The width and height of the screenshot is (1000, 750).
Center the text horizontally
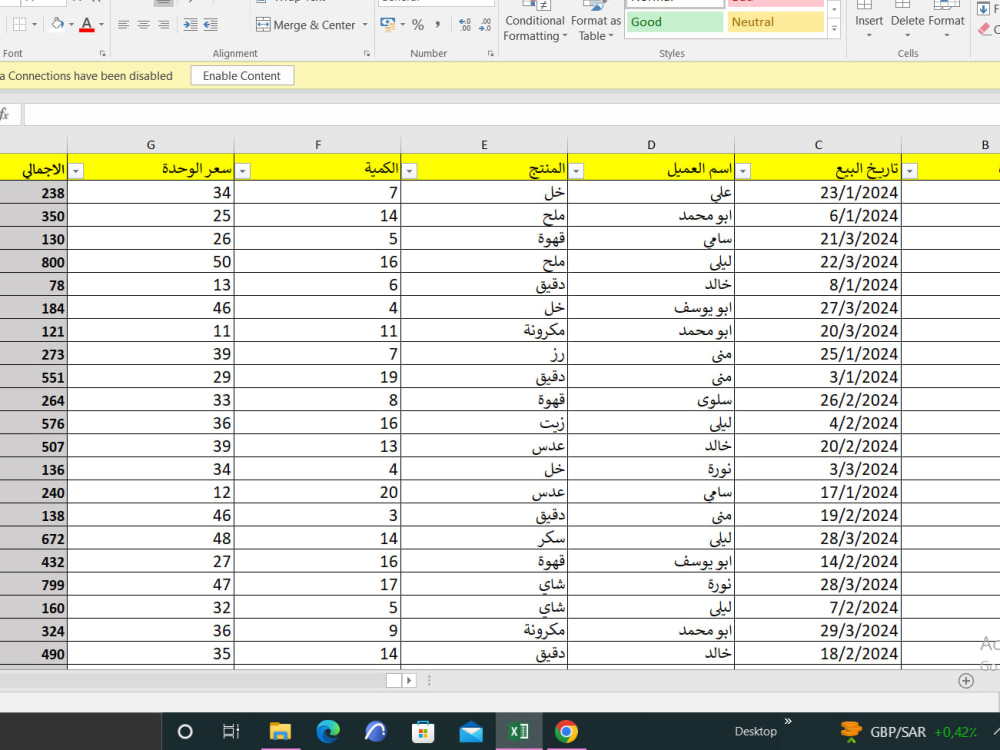[143, 24]
